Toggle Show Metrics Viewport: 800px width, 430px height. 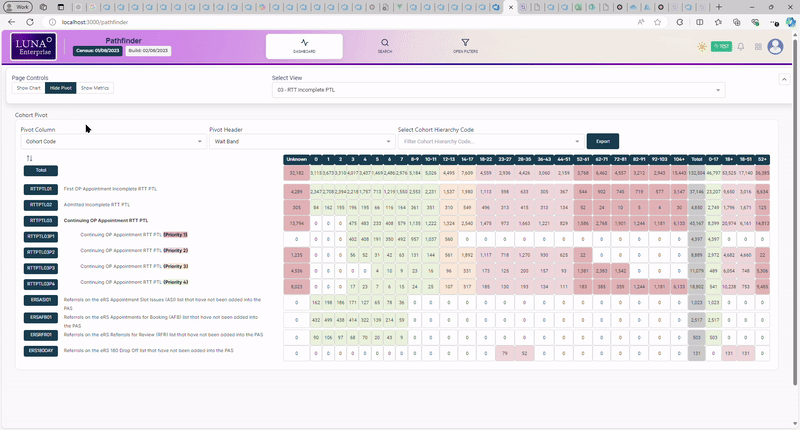point(95,88)
